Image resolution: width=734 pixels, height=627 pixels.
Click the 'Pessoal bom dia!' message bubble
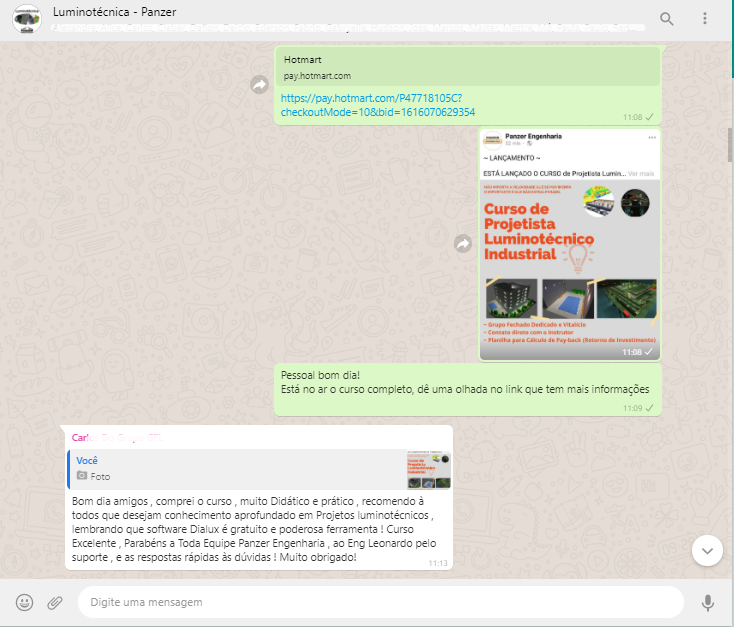465,381
